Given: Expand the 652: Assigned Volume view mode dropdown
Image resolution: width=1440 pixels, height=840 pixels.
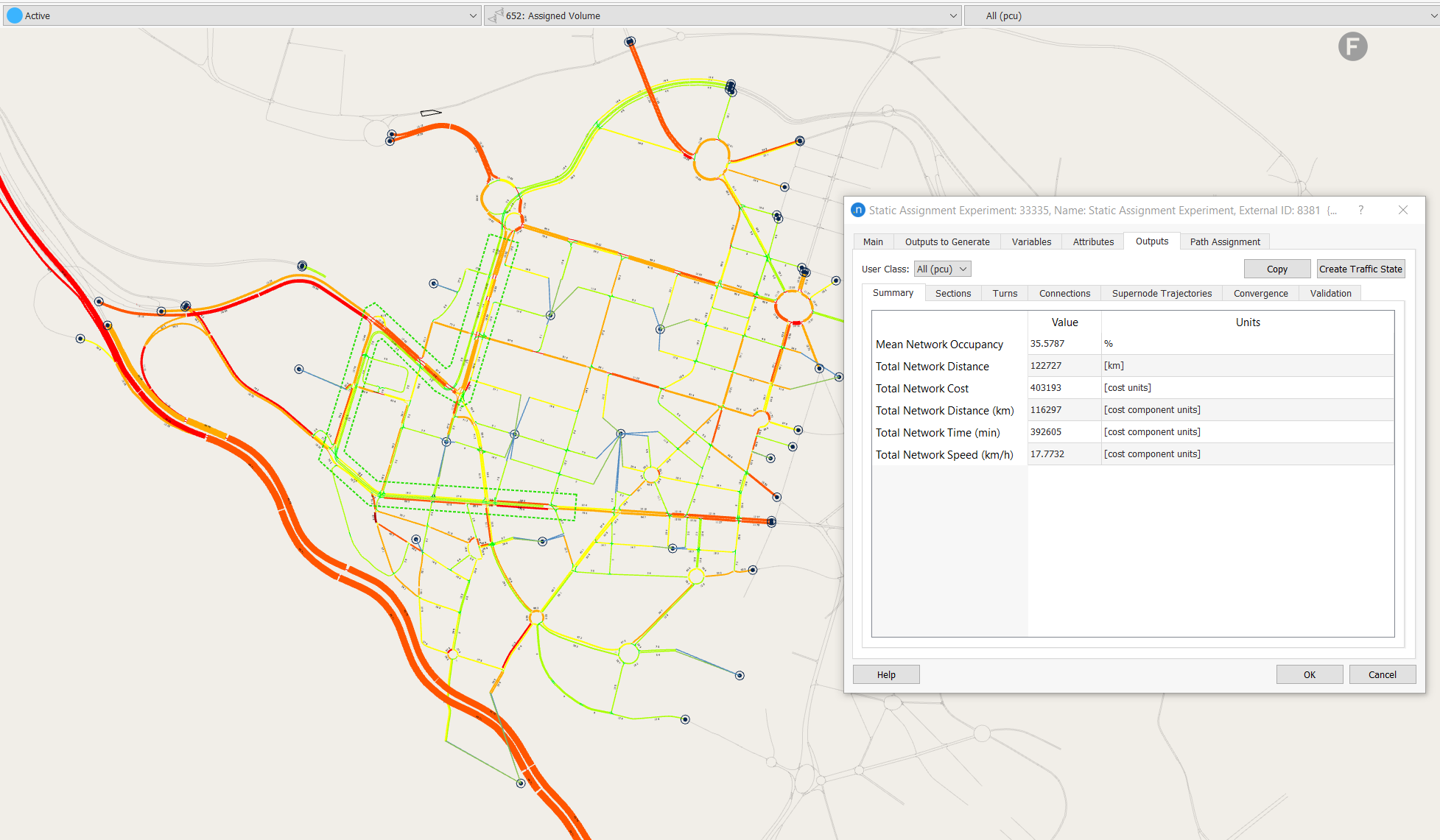Looking at the screenshot, I should click(x=952, y=15).
